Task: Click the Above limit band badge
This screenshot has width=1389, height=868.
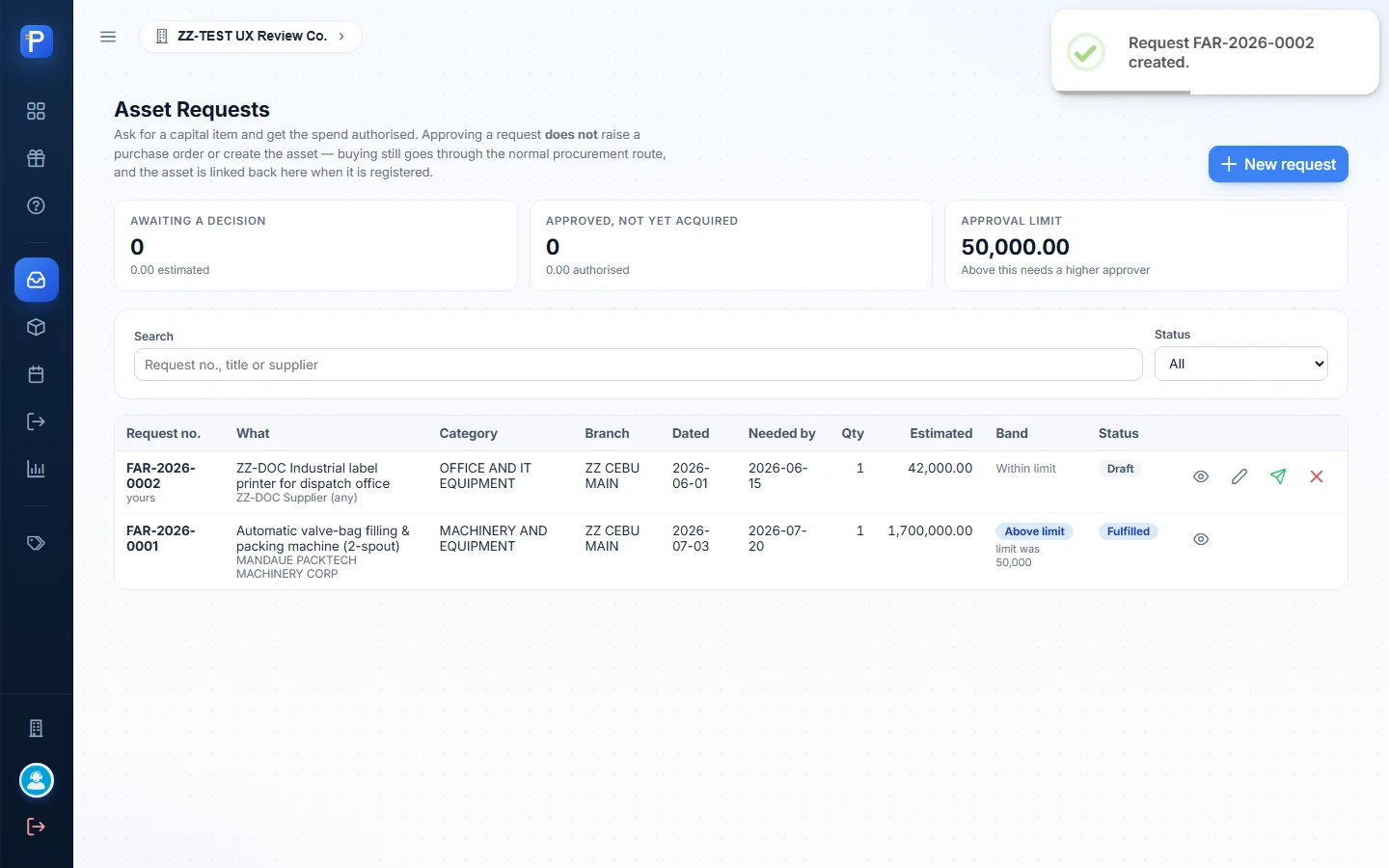Action: (1034, 531)
